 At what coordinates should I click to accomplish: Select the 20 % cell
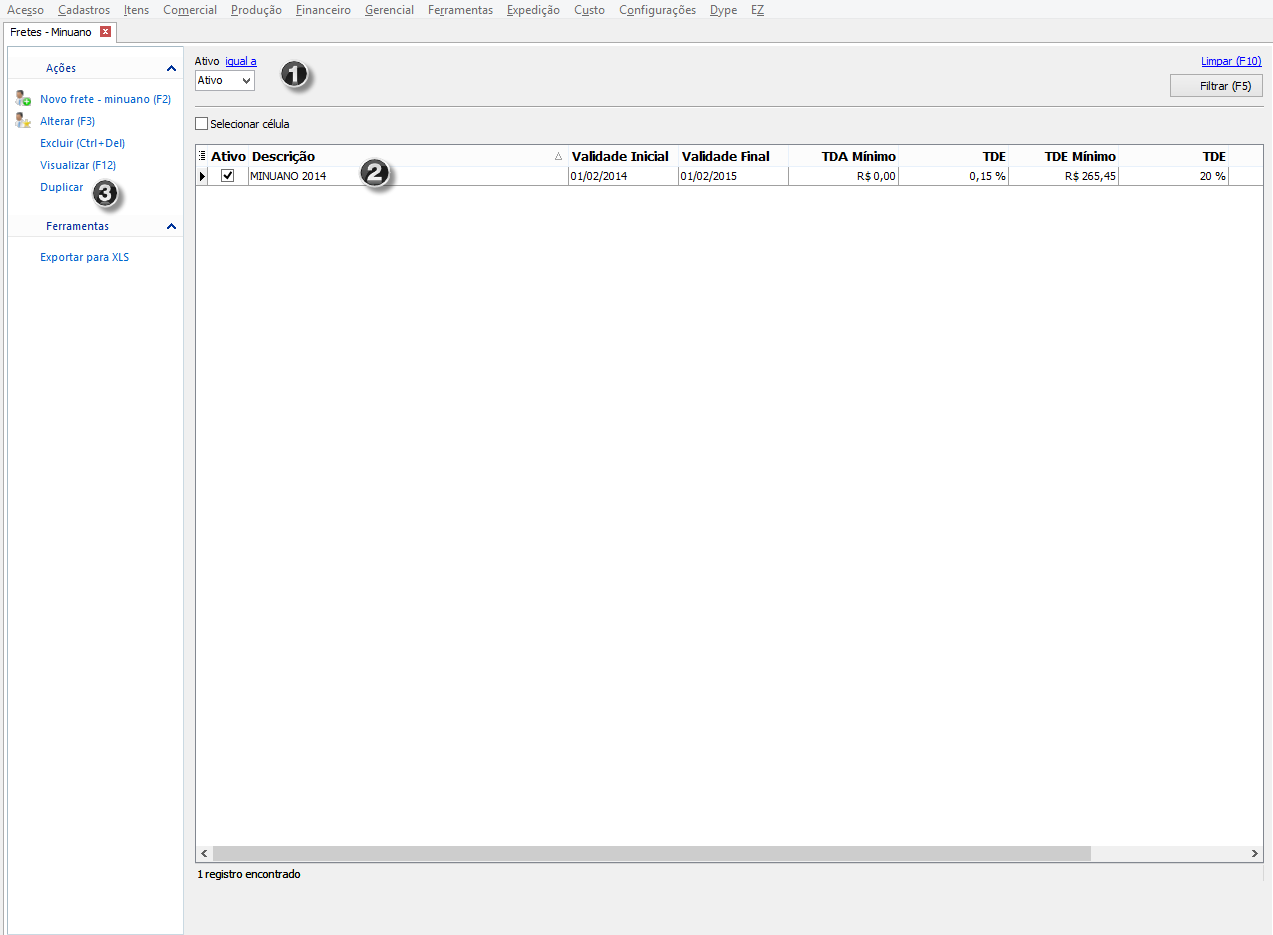(x=1173, y=176)
